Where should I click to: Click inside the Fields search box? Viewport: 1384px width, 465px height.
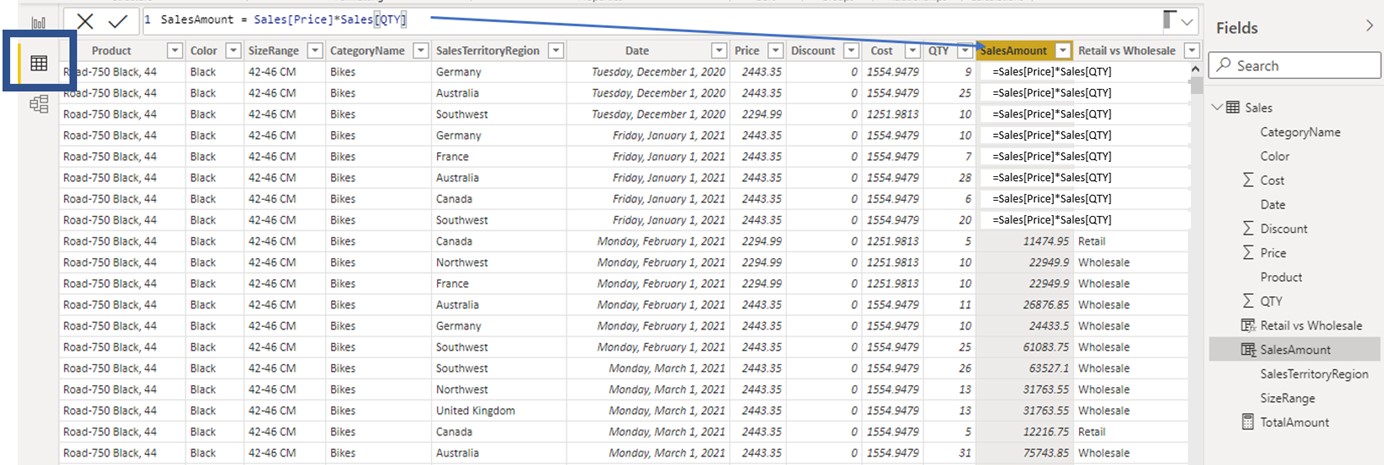tap(1292, 66)
